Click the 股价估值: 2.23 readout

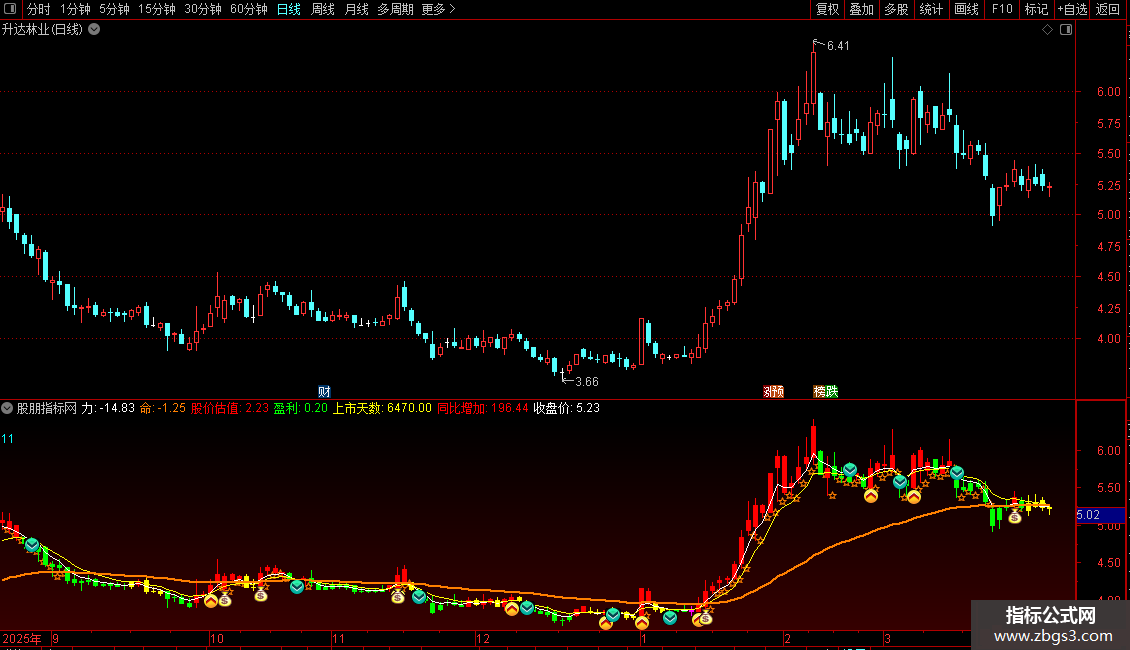[x=229, y=408]
